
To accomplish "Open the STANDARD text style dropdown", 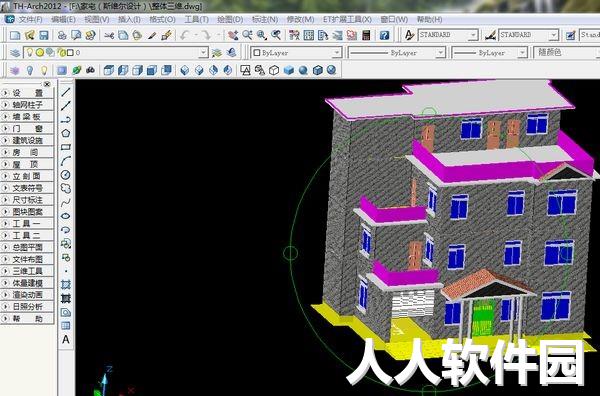I will click(448, 35).
